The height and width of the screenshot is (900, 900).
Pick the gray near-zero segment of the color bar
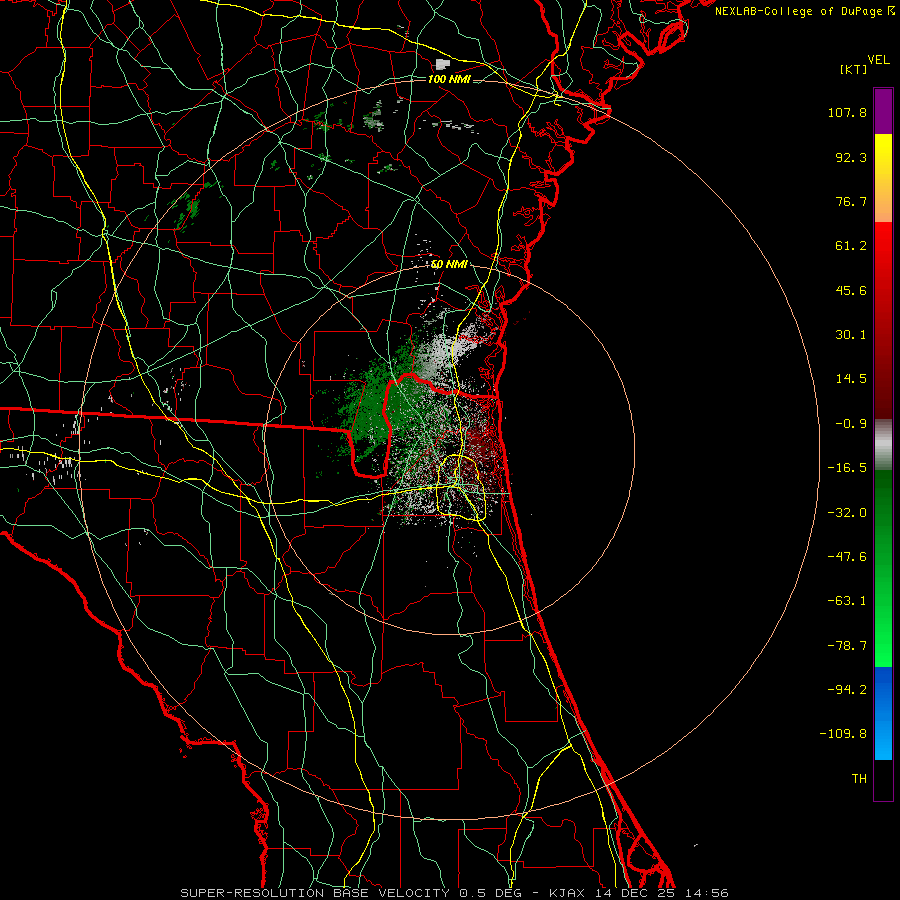tap(883, 444)
